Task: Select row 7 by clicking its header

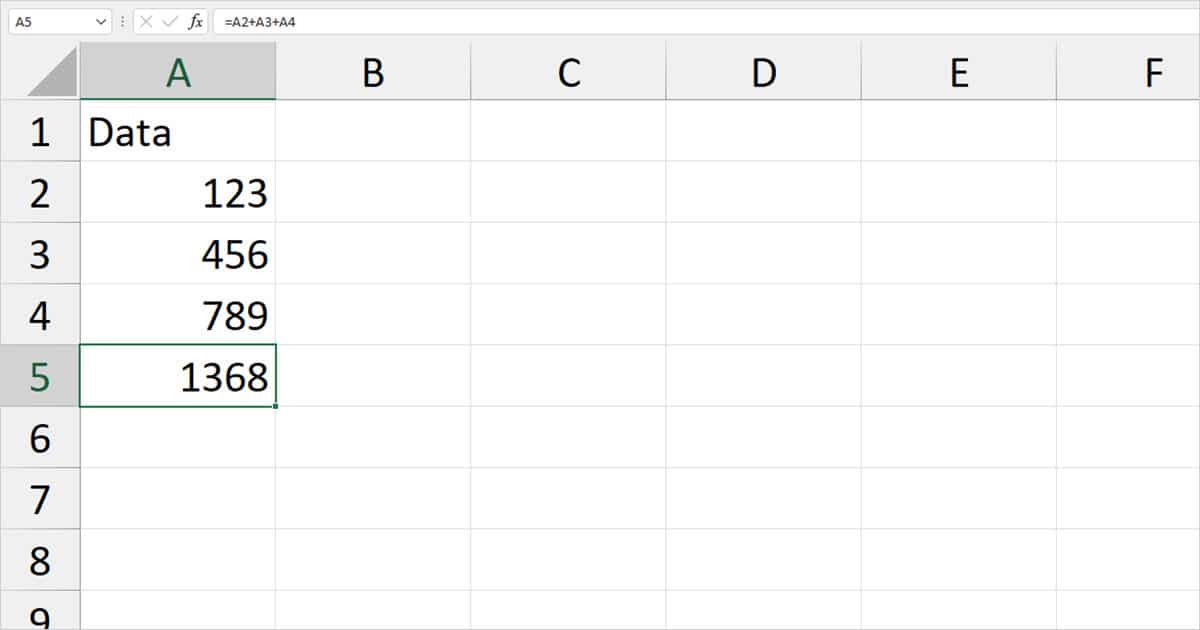Action: tap(40, 498)
